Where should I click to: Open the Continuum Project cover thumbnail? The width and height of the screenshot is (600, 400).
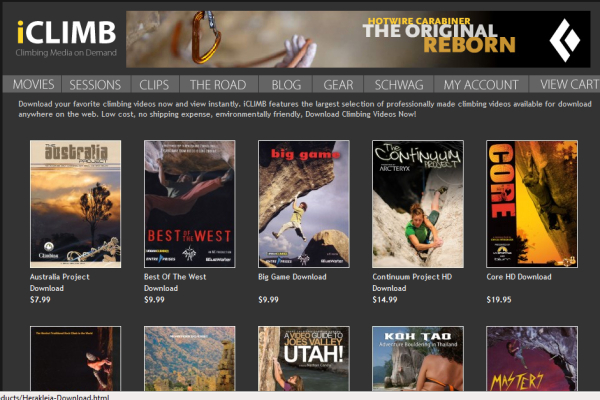coord(417,204)
